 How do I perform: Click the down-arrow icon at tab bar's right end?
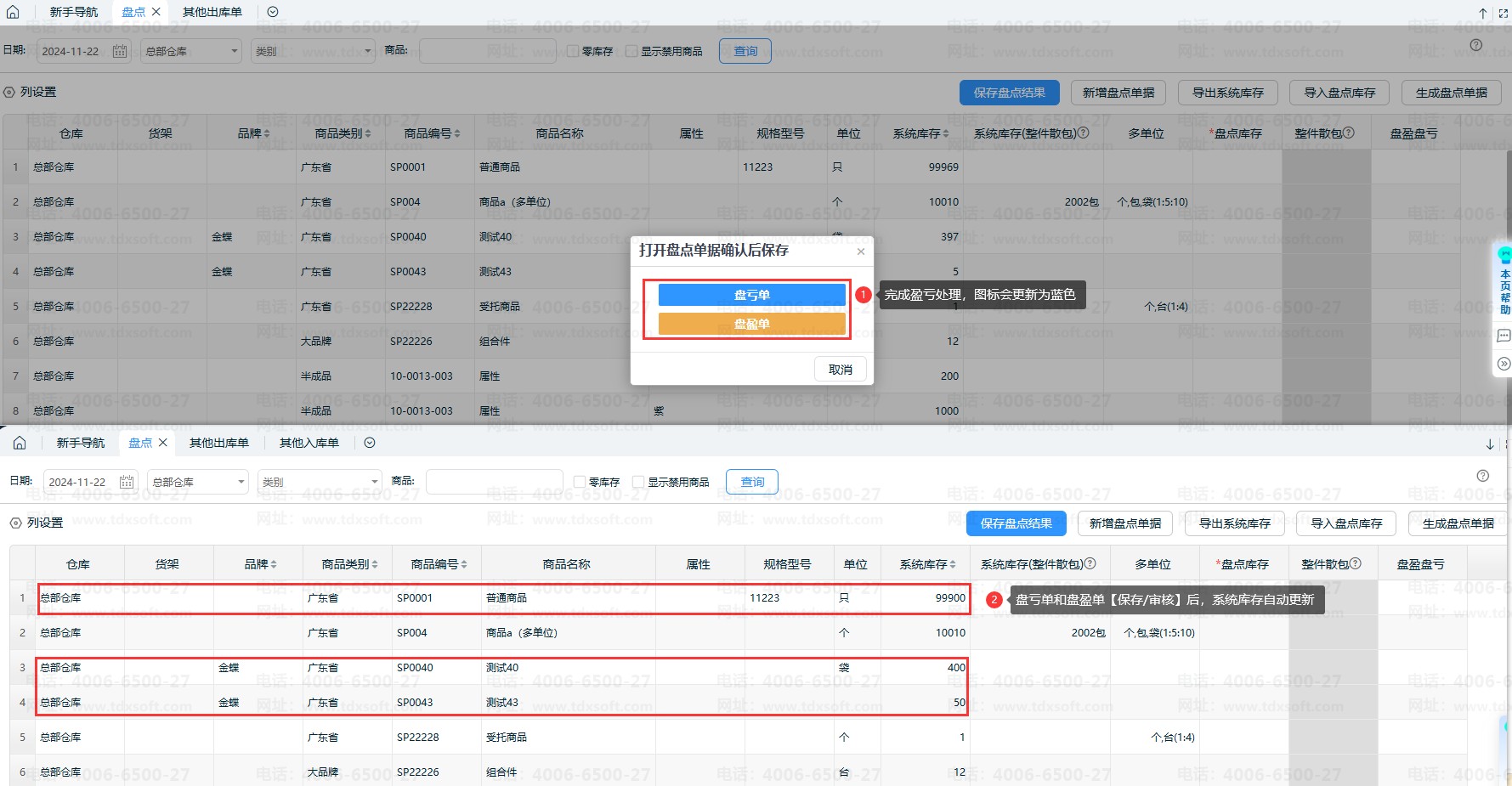pyautogui.click(x=1489, y=444)
